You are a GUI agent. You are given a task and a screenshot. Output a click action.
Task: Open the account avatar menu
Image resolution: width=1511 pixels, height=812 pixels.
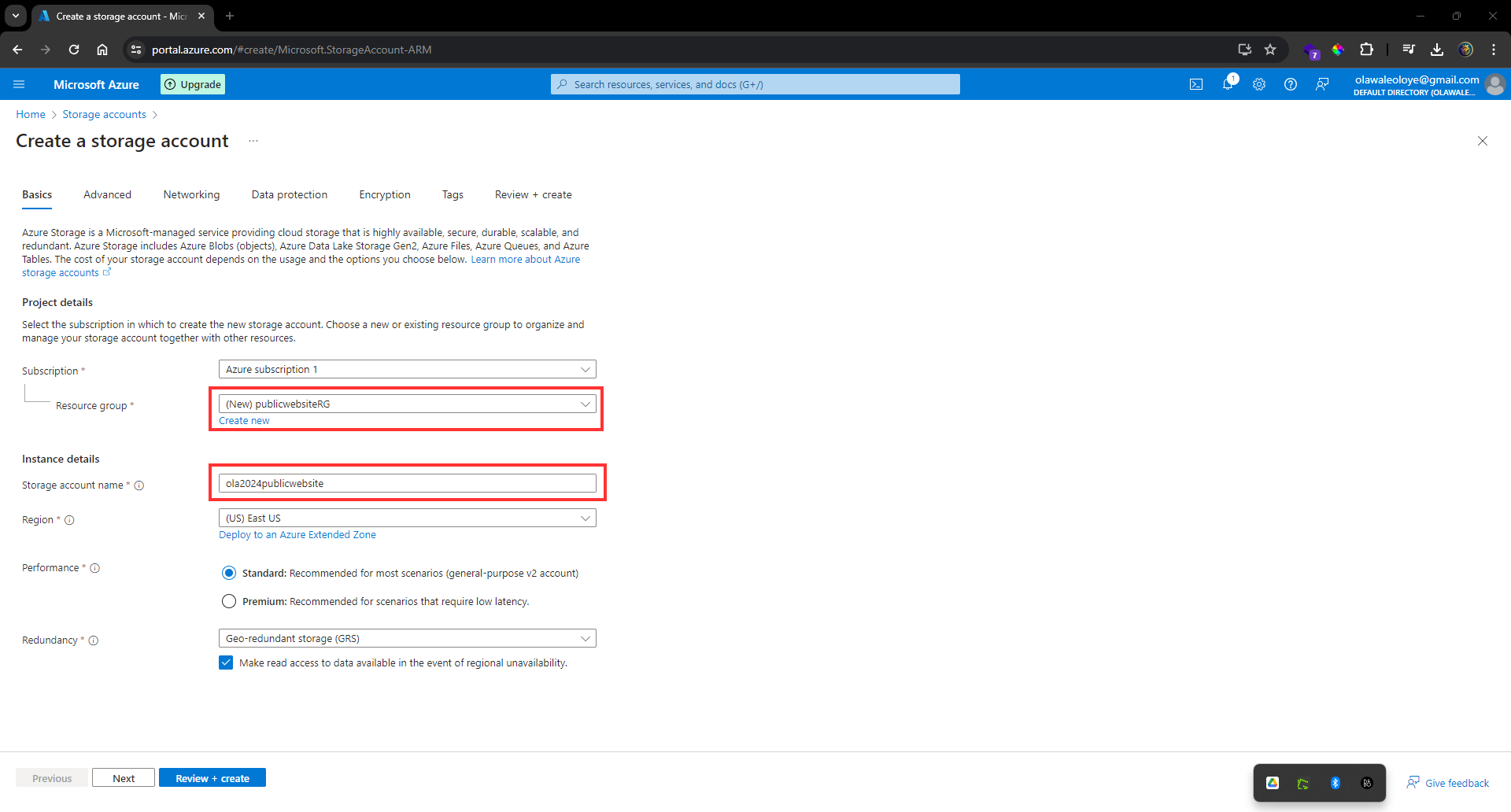click(1495, 84)
